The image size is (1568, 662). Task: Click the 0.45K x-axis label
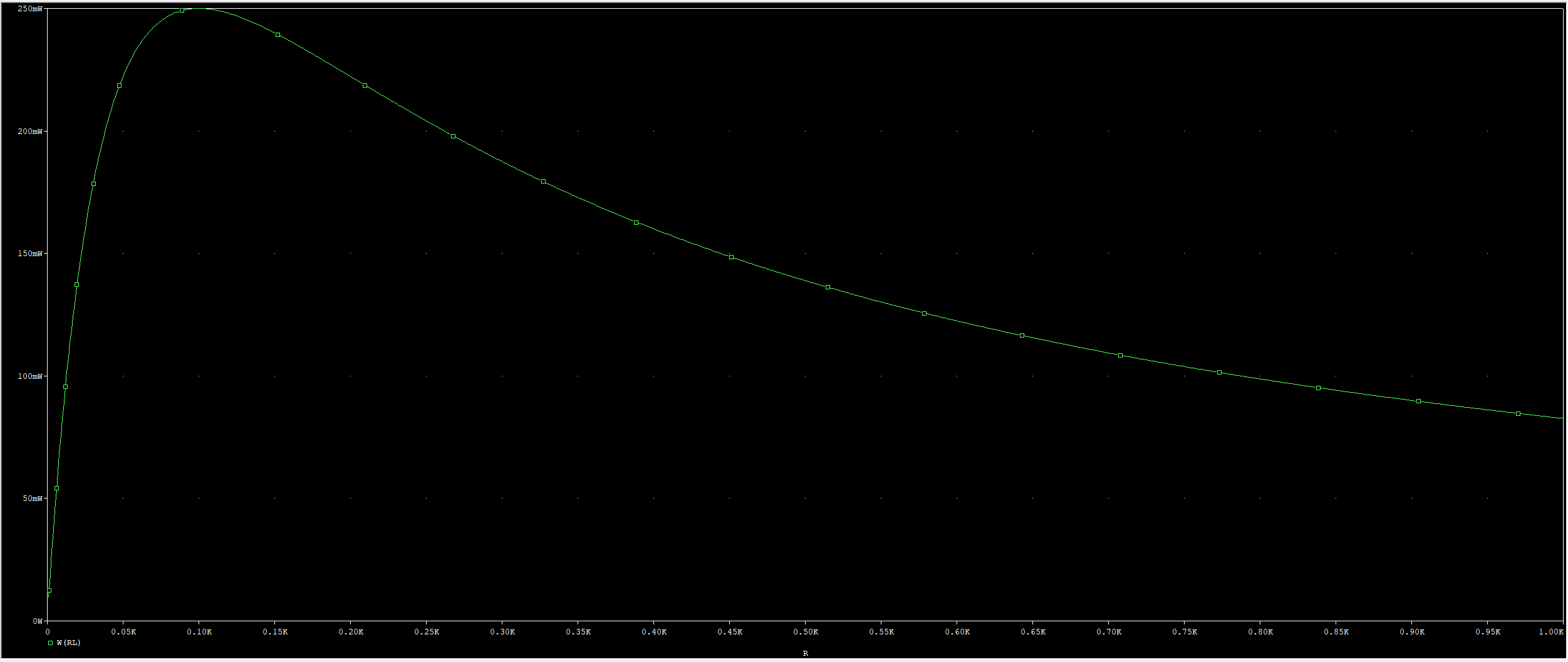point(730,632)
